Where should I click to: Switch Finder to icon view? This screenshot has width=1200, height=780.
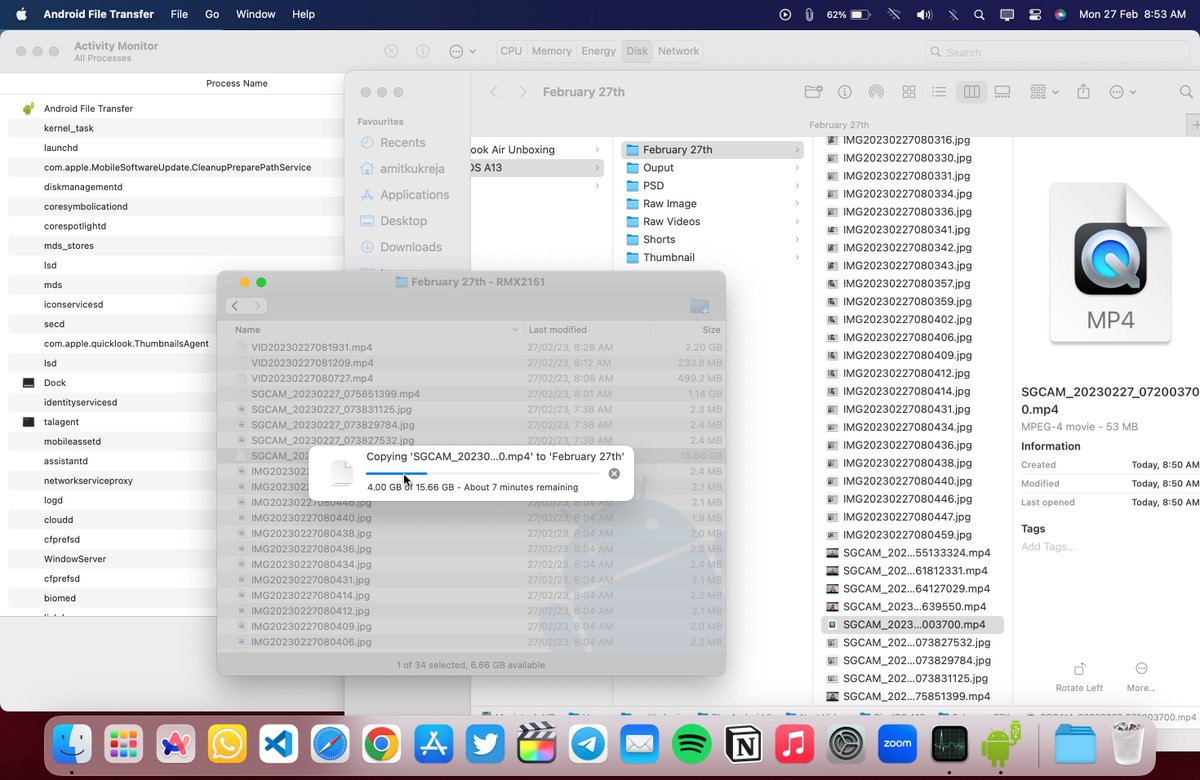(909, 92)
